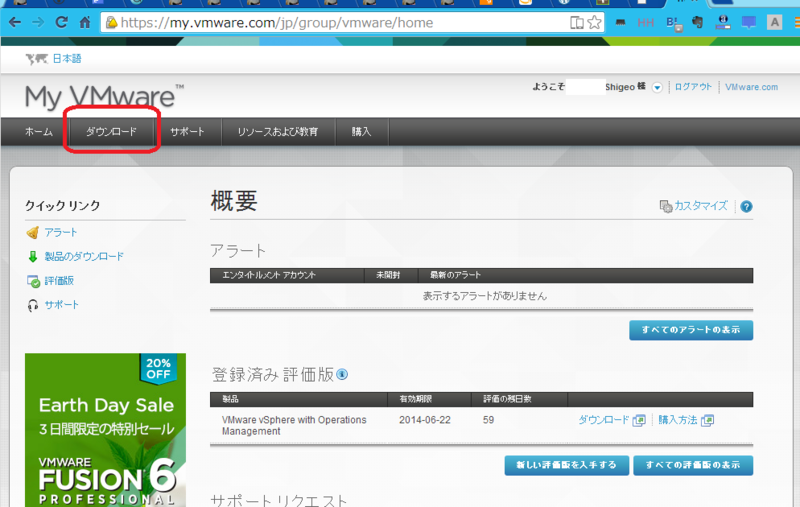This screenshot has width=800, height=507.
Task: Click ダウンロード link in vSphere row
Action: [x=604, y=420]
